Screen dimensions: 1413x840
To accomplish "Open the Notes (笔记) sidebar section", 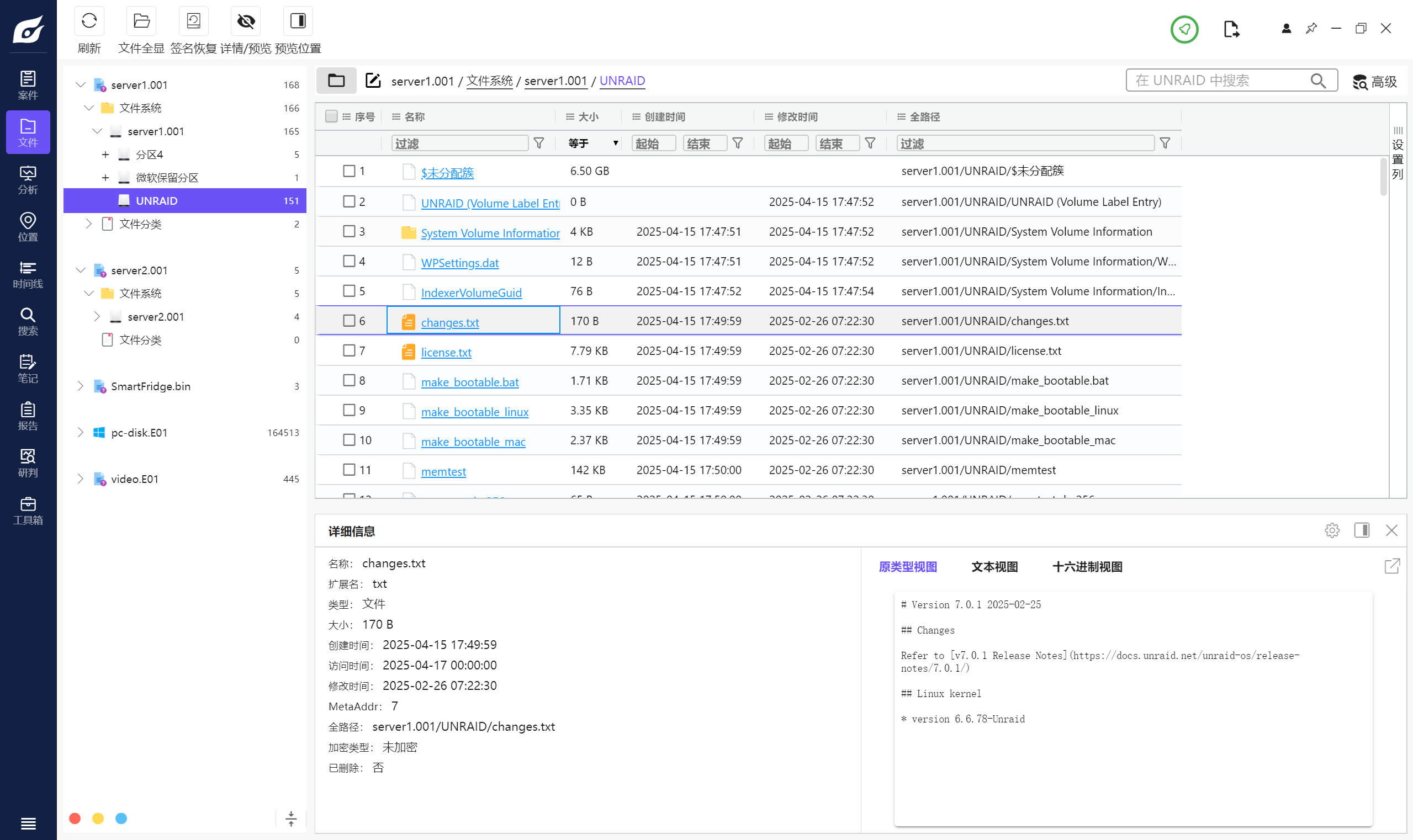I will click(28, 369).
